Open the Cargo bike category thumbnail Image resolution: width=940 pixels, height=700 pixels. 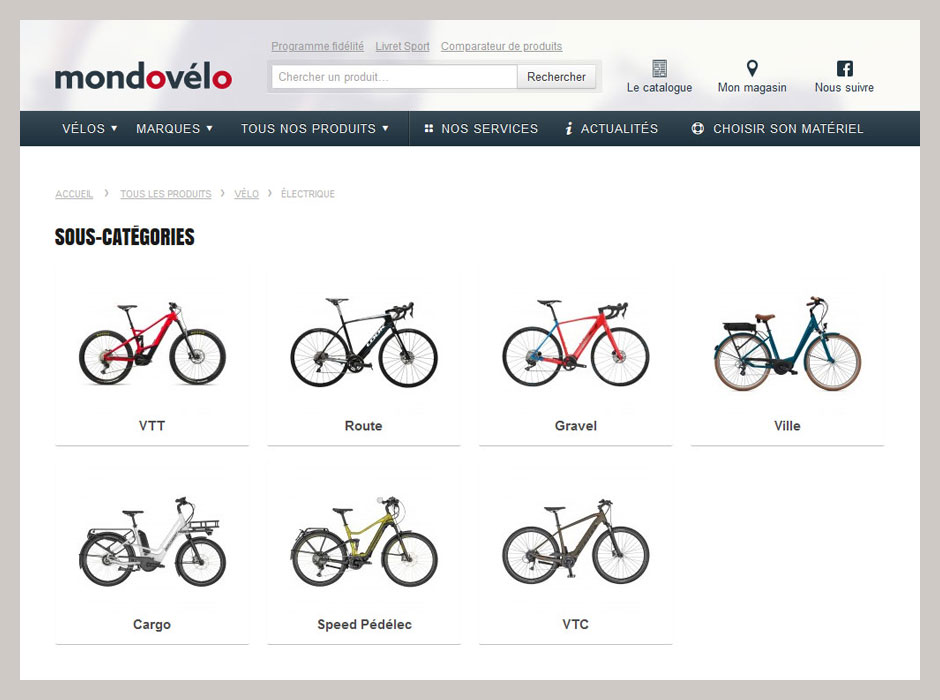pos(152,542)
